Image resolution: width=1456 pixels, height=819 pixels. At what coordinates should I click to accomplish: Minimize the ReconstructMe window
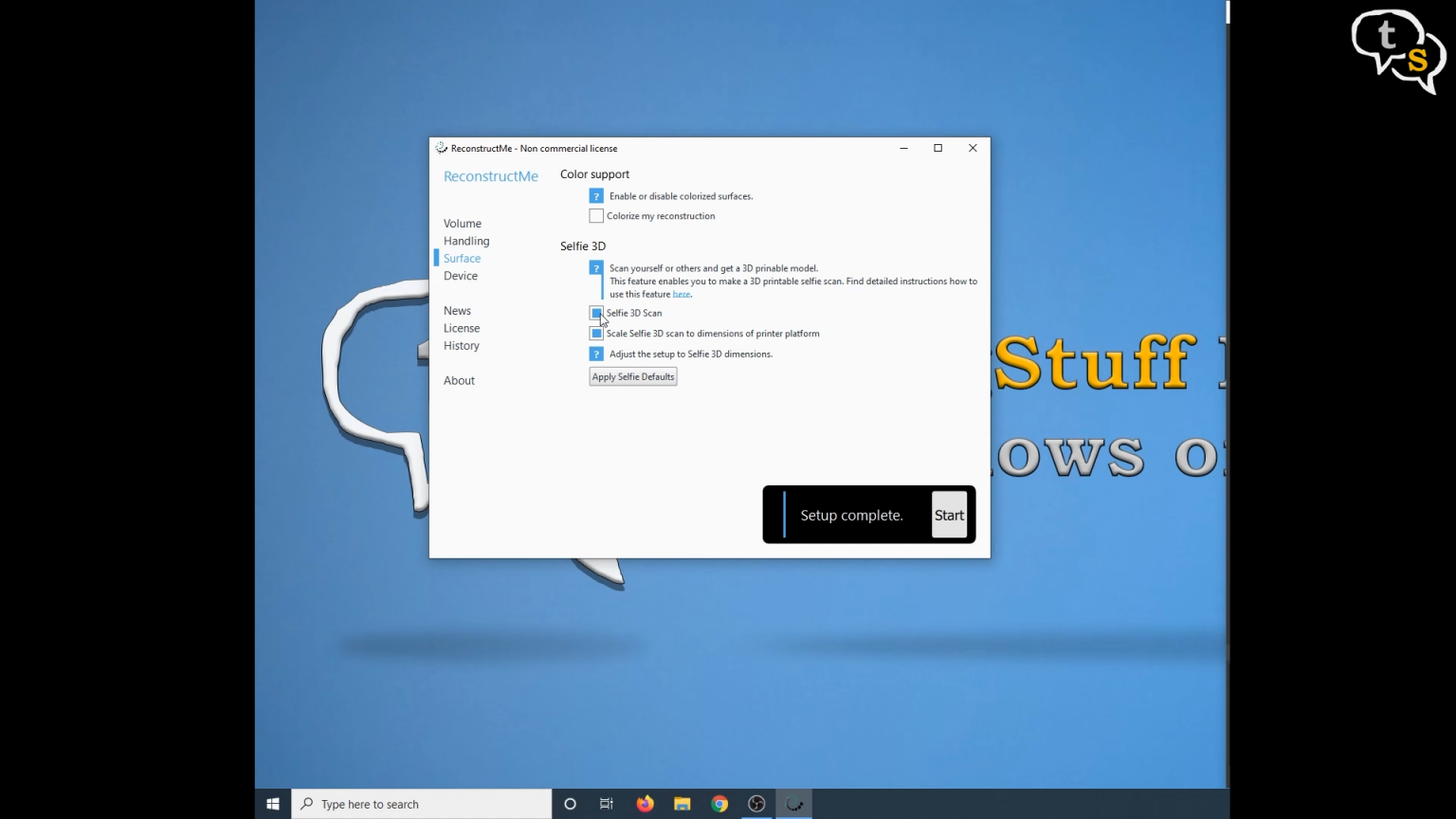pos(903,148)
